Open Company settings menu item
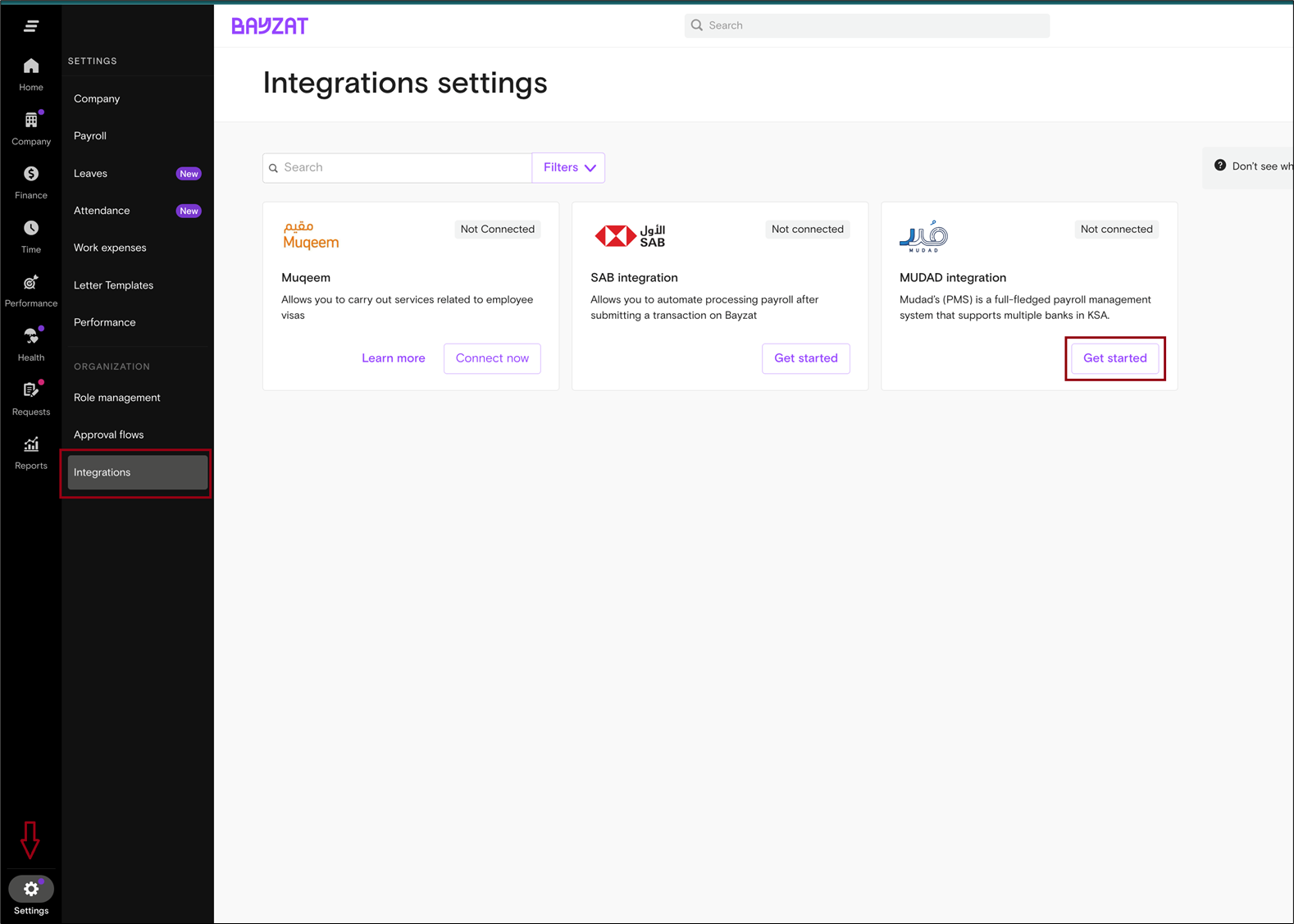Screen dimensions: 1294x924 (97, 98)
